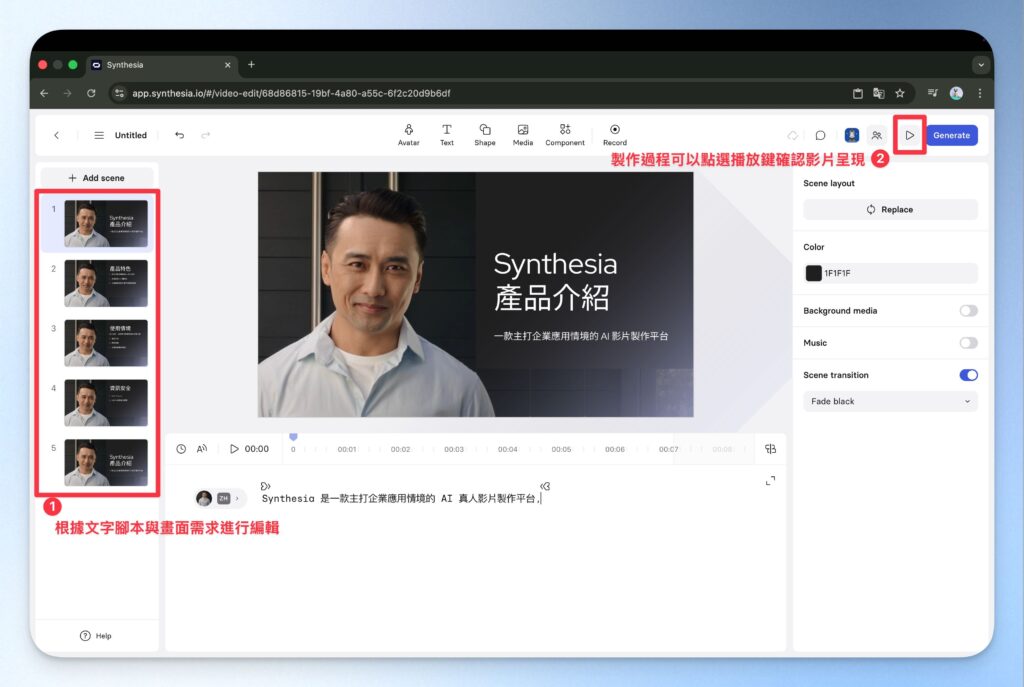Select the Component tool
This screenshot has width=1024, height=687.
[x=565, y=133]
